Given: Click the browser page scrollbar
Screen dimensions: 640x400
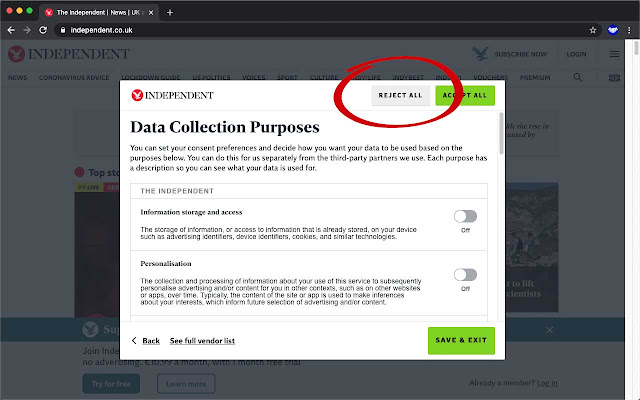Looking at the screenshot, I should (636, 48).
